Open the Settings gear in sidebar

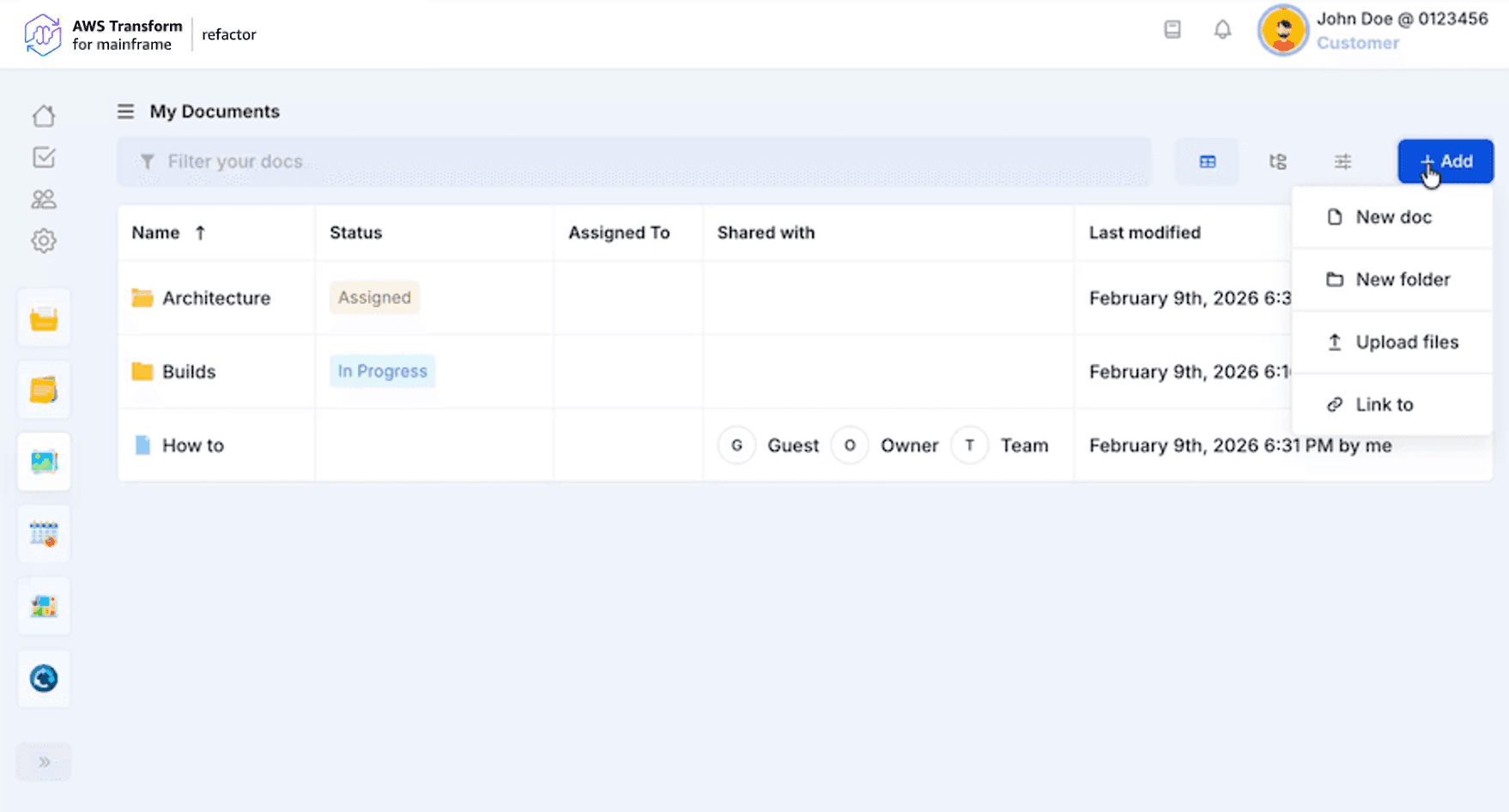pyautogui.click(x=44, y=241)
